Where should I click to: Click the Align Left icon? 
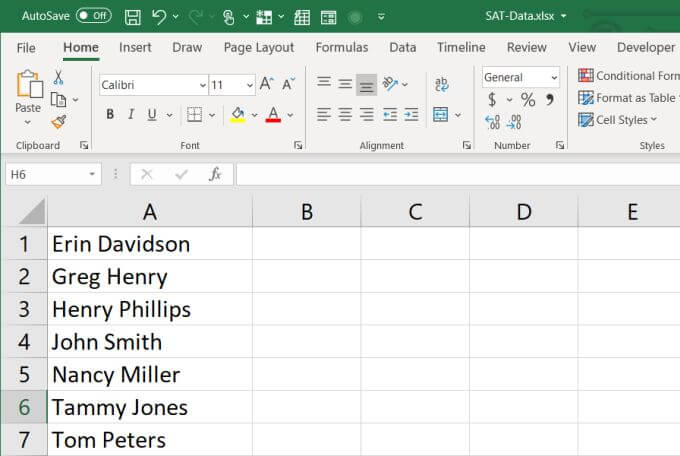pos(324,115)
